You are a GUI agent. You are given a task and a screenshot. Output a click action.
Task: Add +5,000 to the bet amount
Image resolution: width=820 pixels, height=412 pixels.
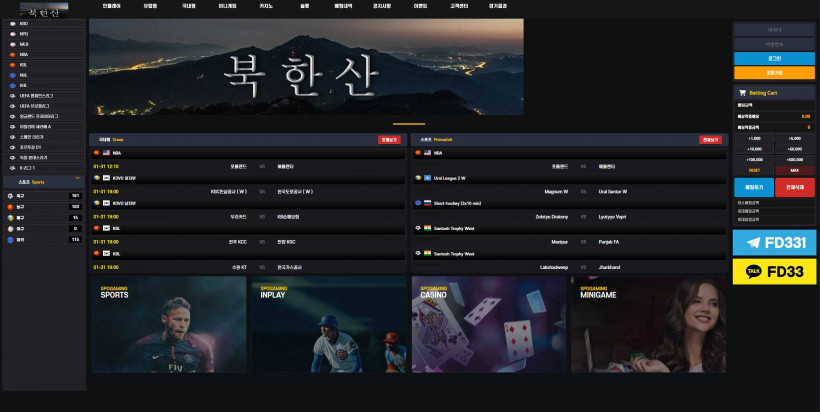794,139
